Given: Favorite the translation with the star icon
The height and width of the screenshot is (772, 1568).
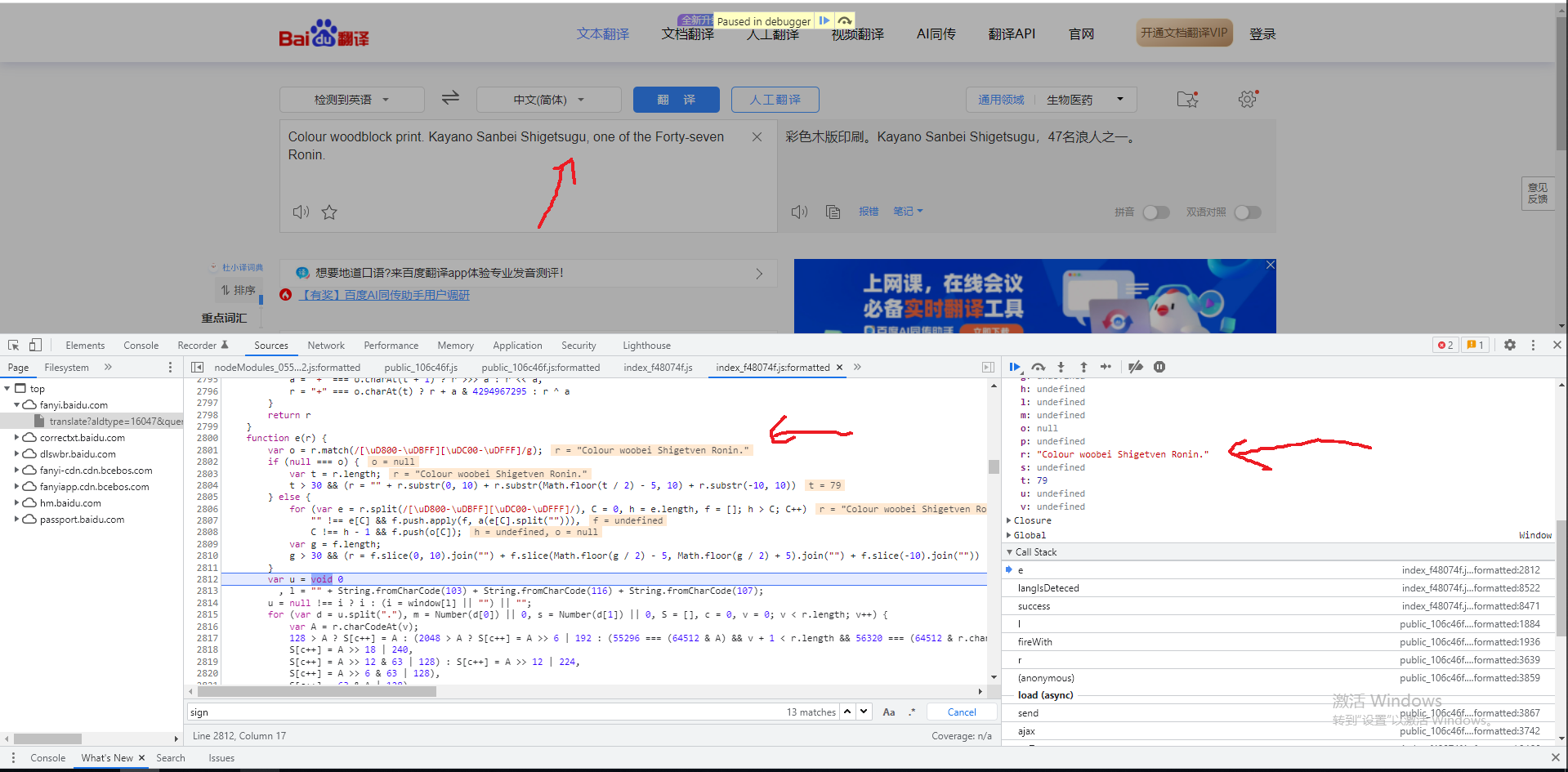Looking at the screenshot, I should pyautogui.click(x=329, y=212).
